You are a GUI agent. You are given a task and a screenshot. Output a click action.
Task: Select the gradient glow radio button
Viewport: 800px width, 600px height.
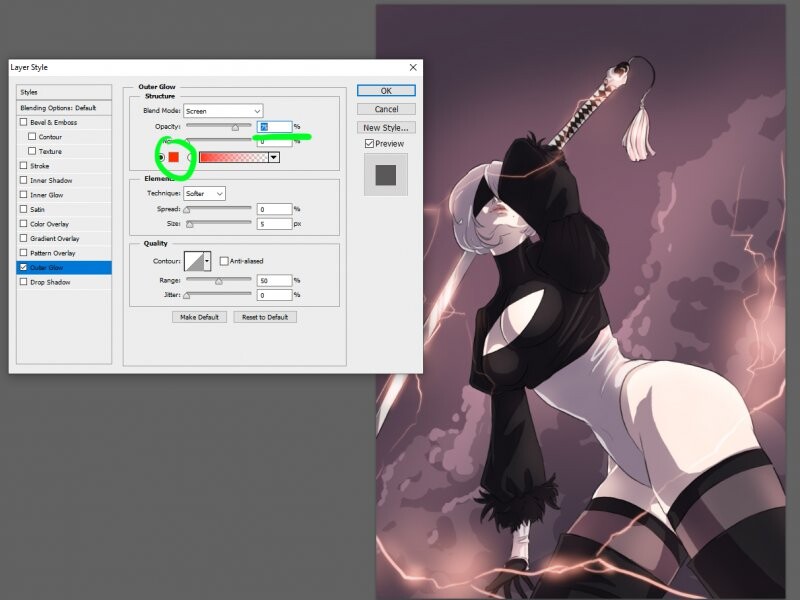coord(191,157)
